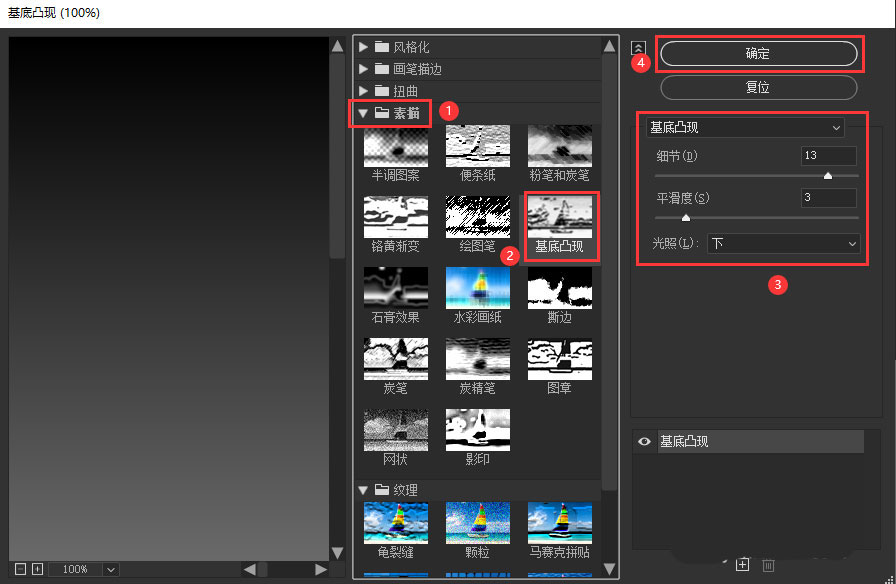Click the 细节 value input field
The width and height of the screenshot is (896, 584).
pyautogui.click(x=829, y=155)
